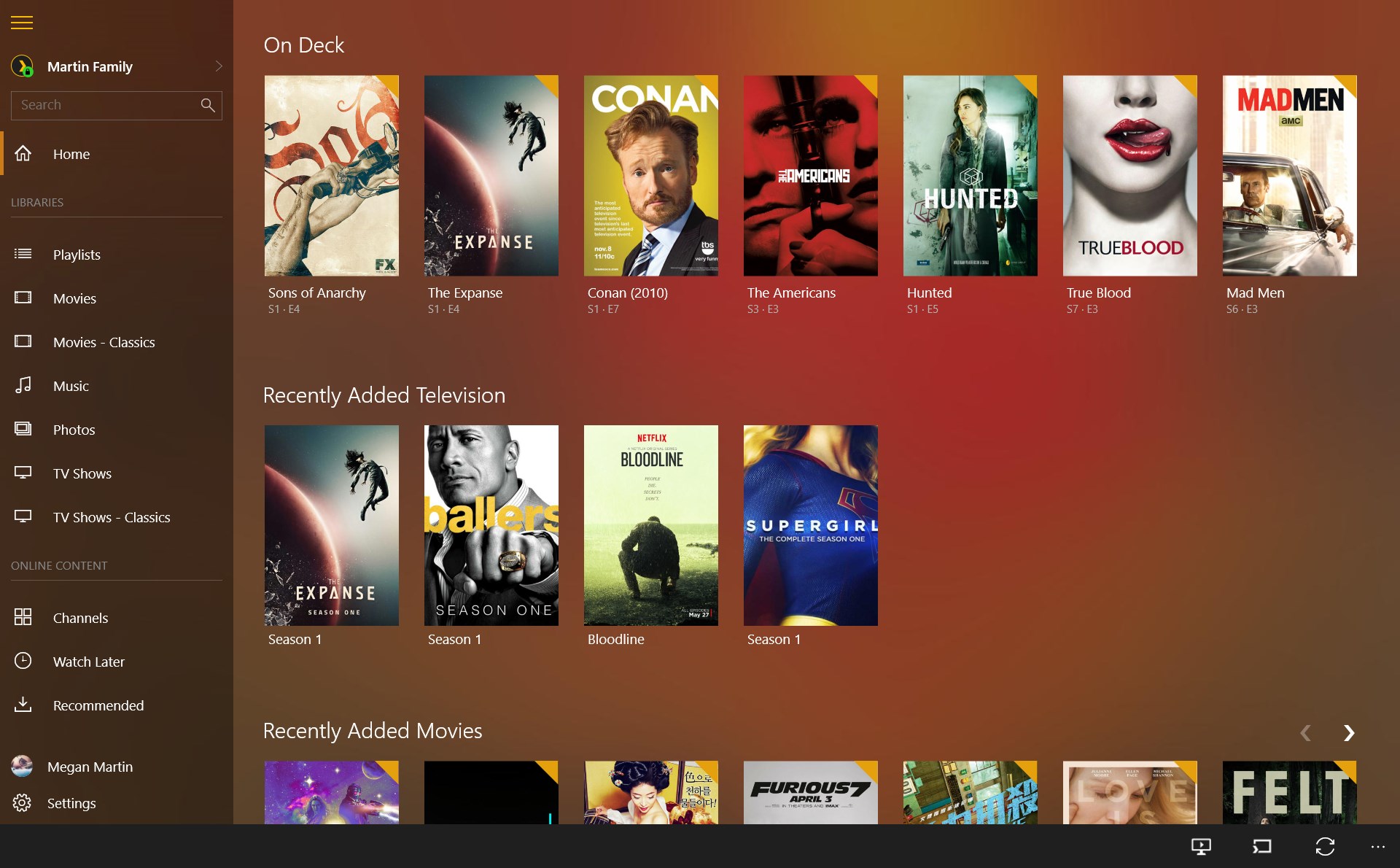Click the previous arrow for Recently Added Movies
This screenshot has height=868, width=1400.
coord(1306,733)
